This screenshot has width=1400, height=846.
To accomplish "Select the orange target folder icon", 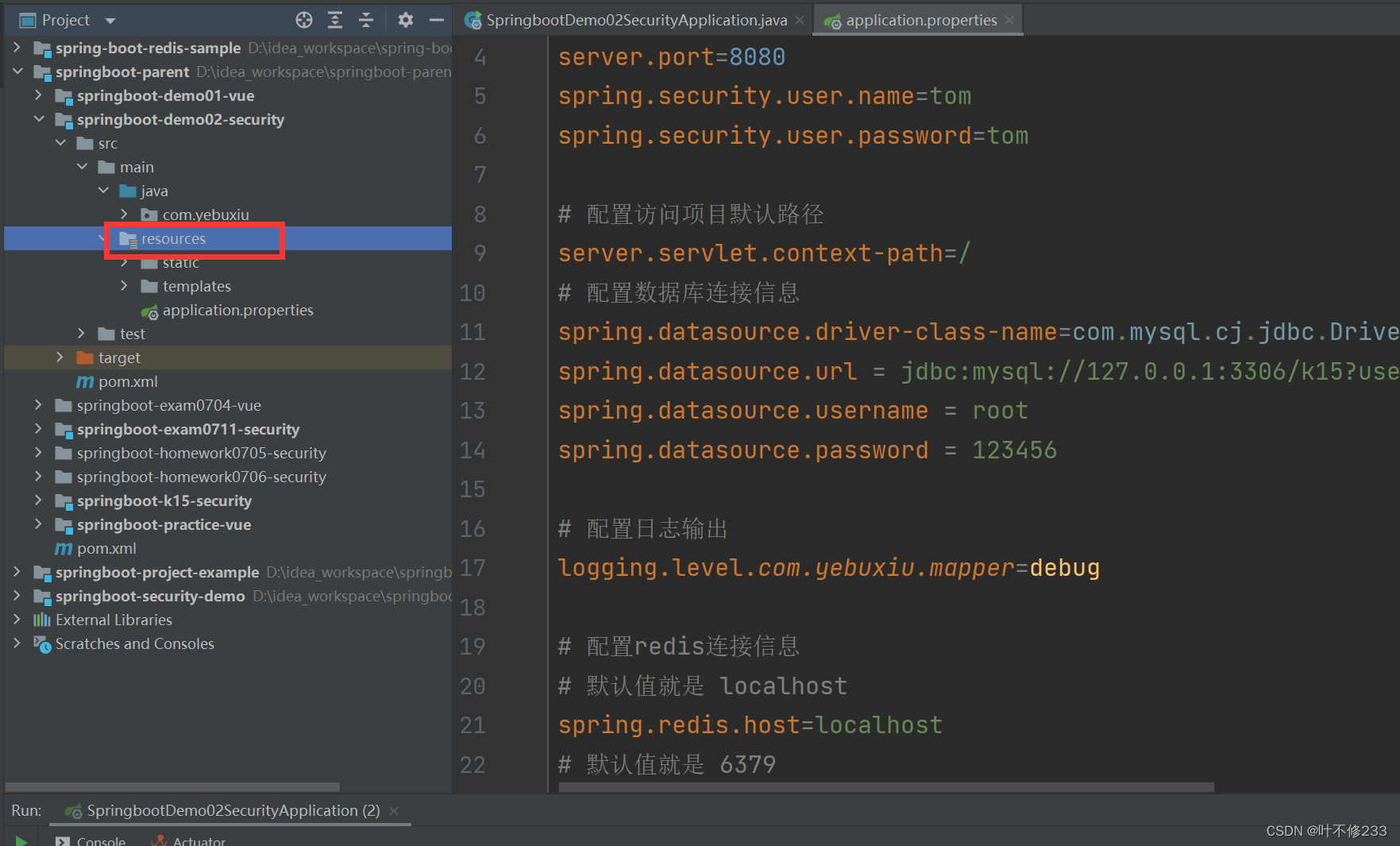I will pos(85,357).
